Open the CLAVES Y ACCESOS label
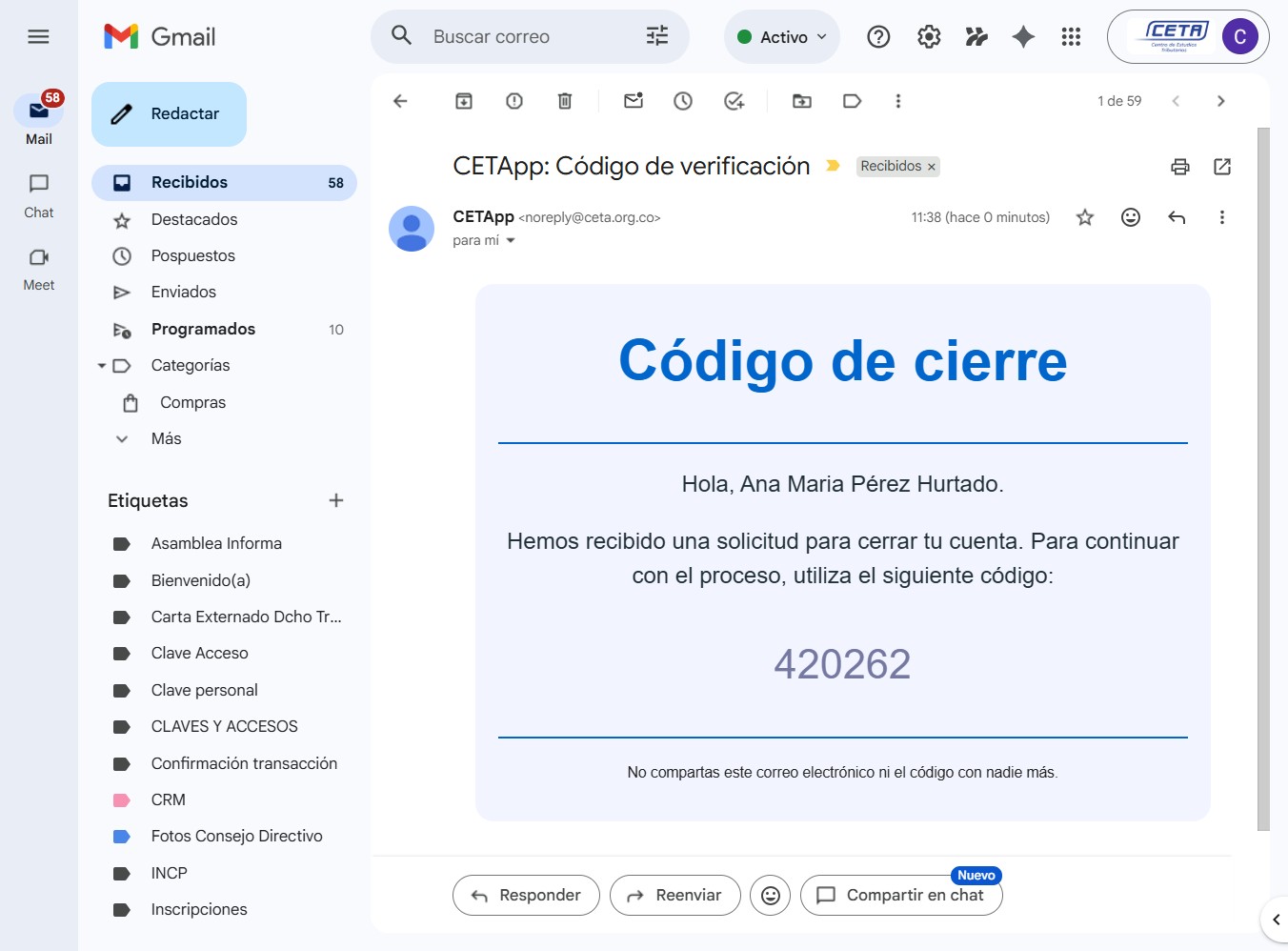This screenshot has height=951, width=1288. [x=224, y=726]
